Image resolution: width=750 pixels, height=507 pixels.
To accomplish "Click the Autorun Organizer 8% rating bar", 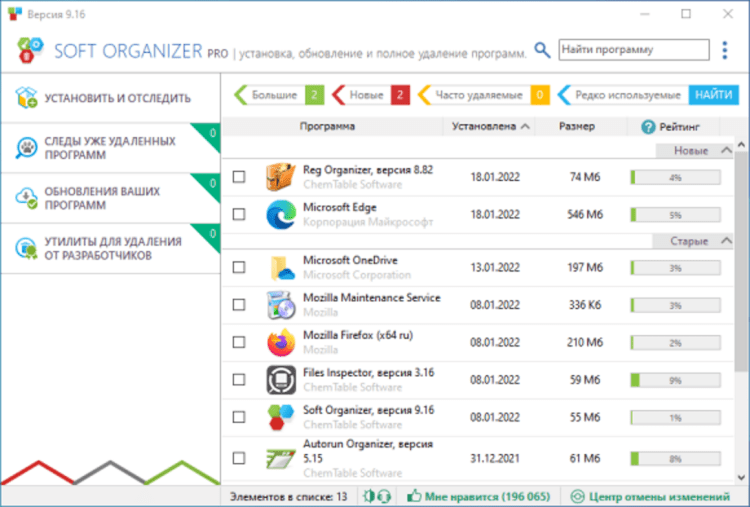I will (675, 459).
